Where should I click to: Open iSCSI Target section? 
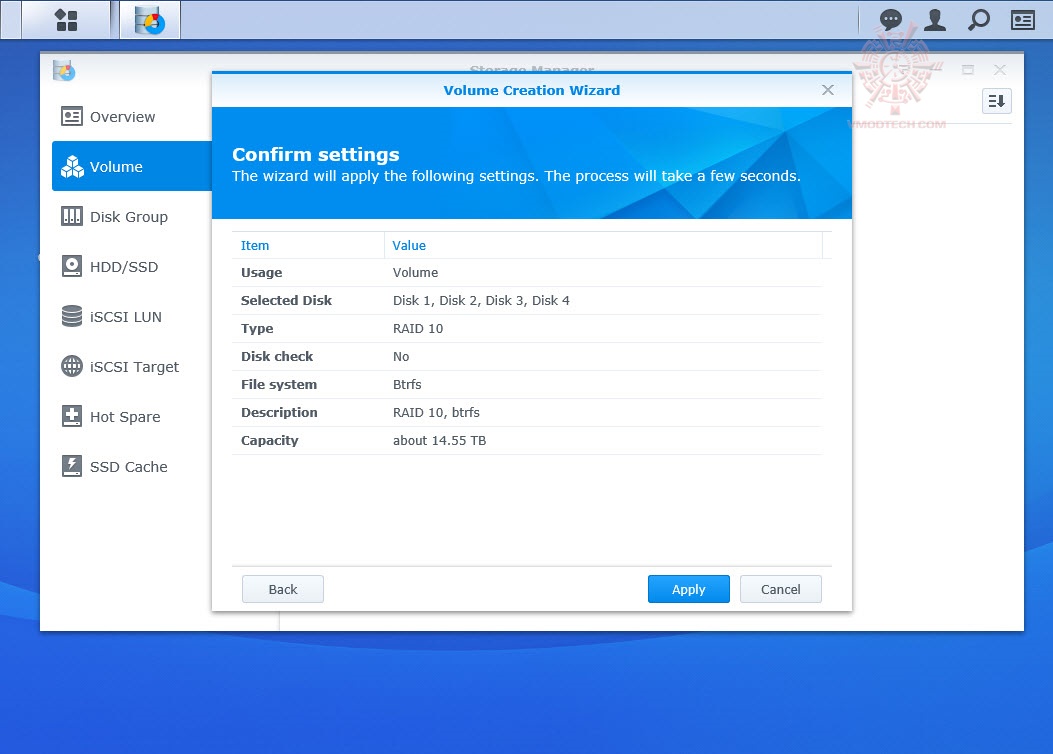click(132, 367)
